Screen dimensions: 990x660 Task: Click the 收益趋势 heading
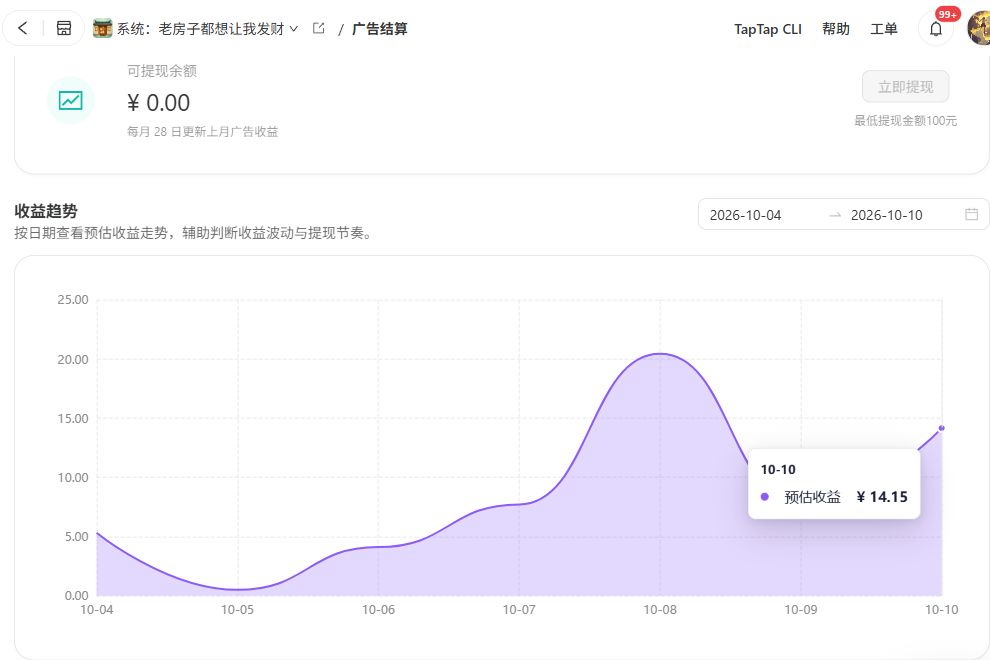click(46, 211)
